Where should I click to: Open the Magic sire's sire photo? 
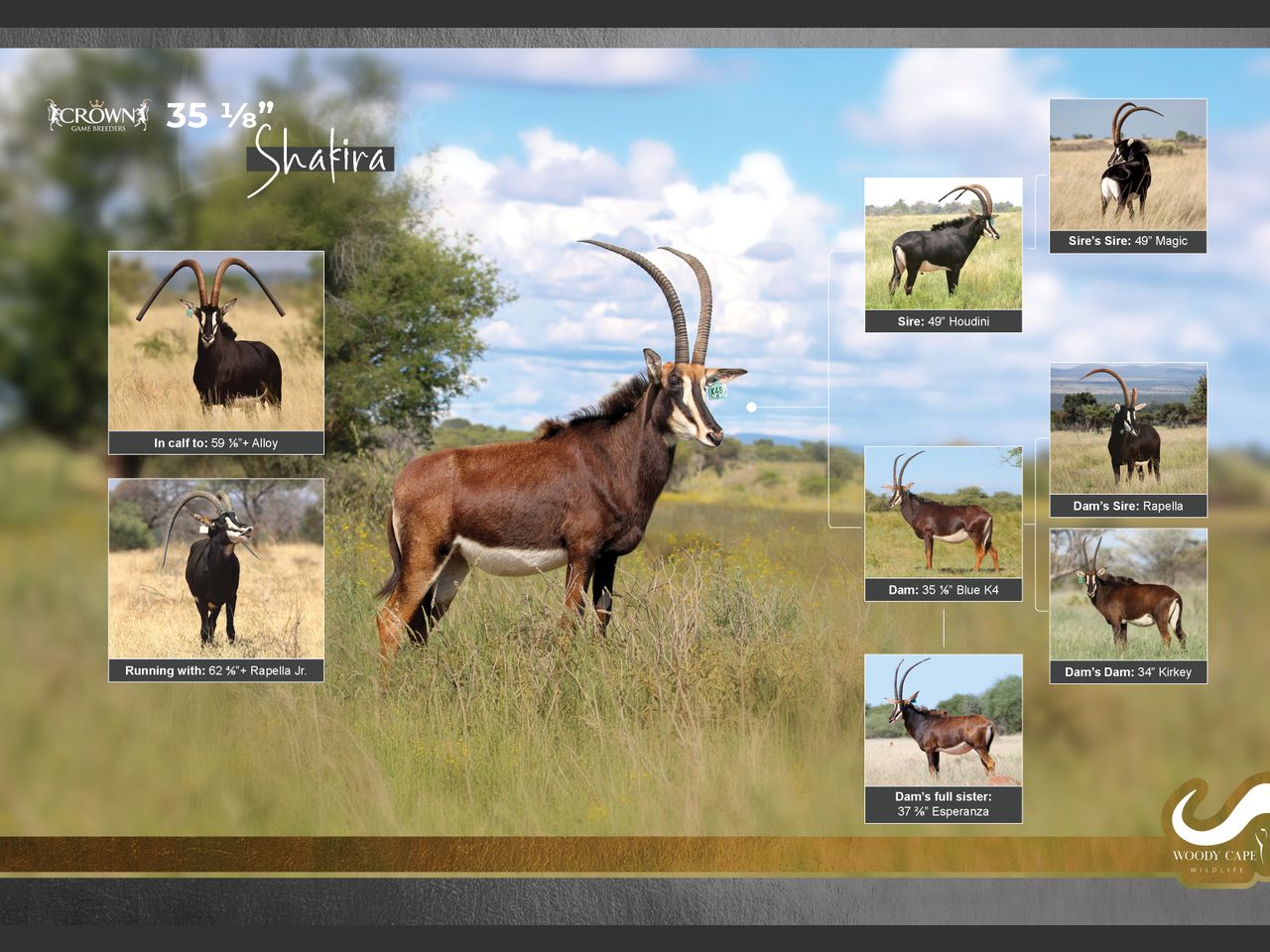(x=1128, y=165)
